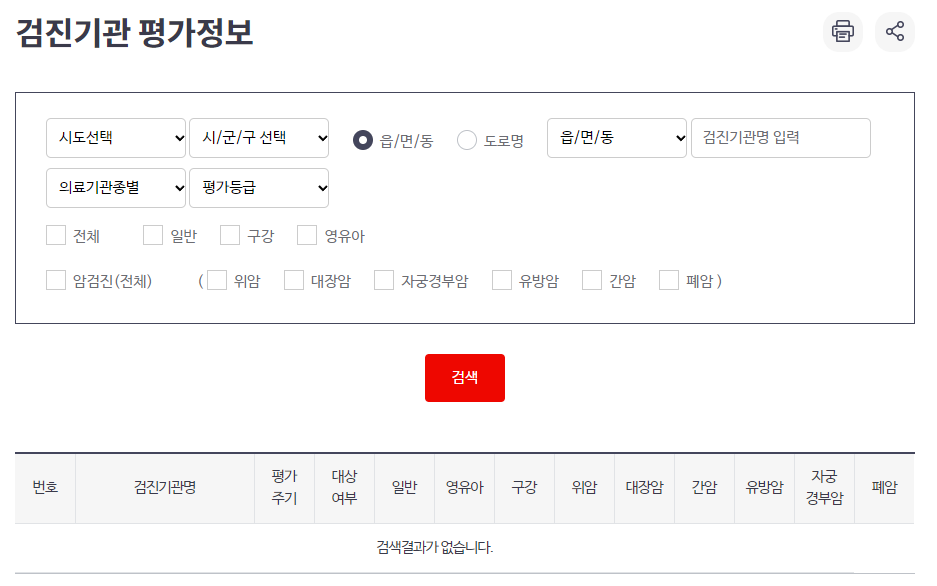Check the 일반 checkbox
The image size is (937, 586).
tap(153, 234)
